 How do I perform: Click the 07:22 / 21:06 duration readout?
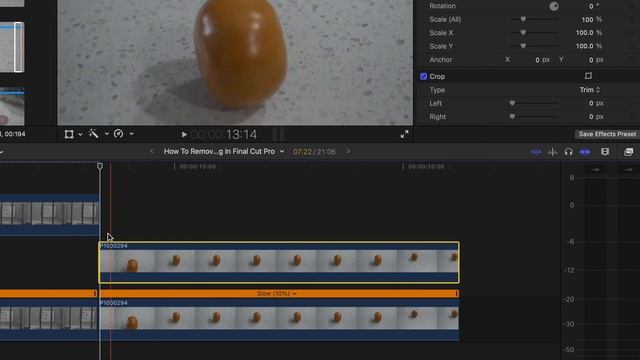[314, 151]
